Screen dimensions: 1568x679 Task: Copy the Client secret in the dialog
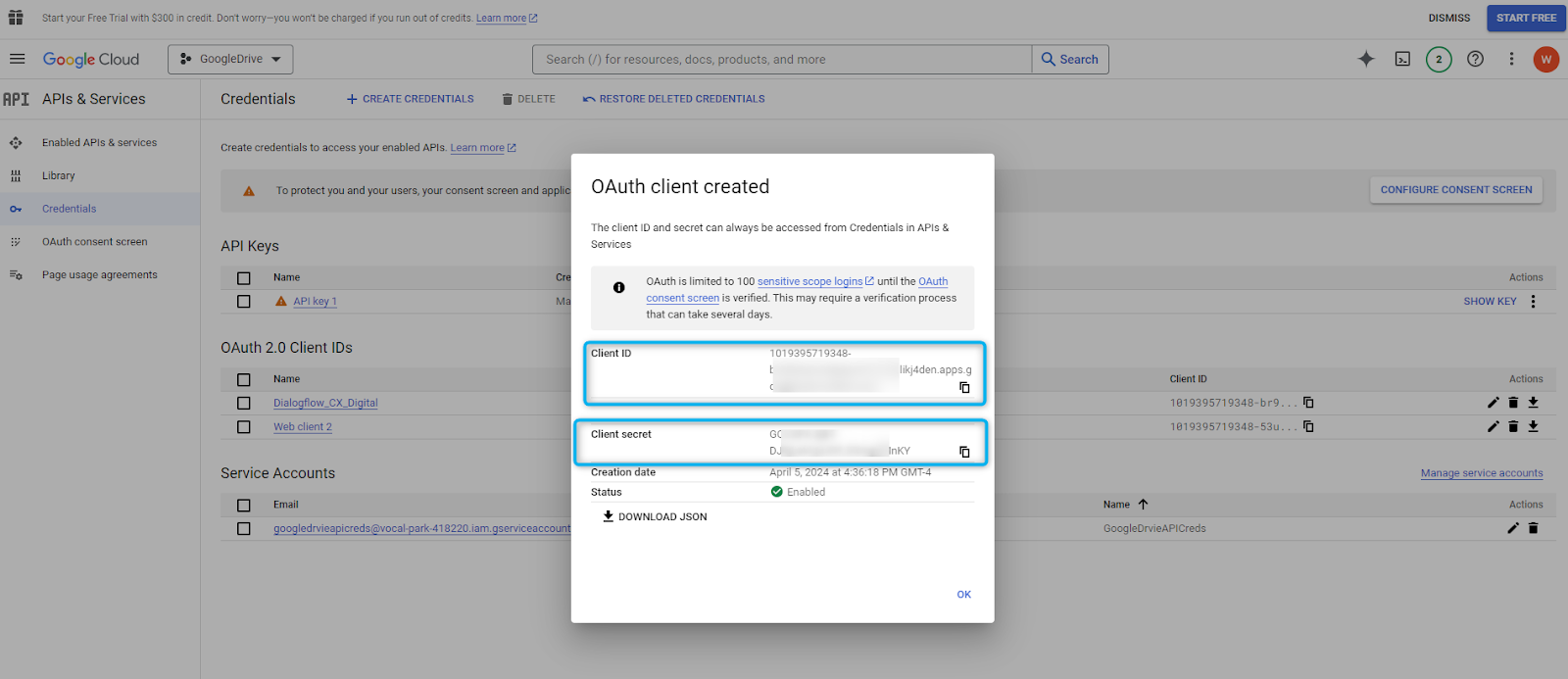[964, 452]
